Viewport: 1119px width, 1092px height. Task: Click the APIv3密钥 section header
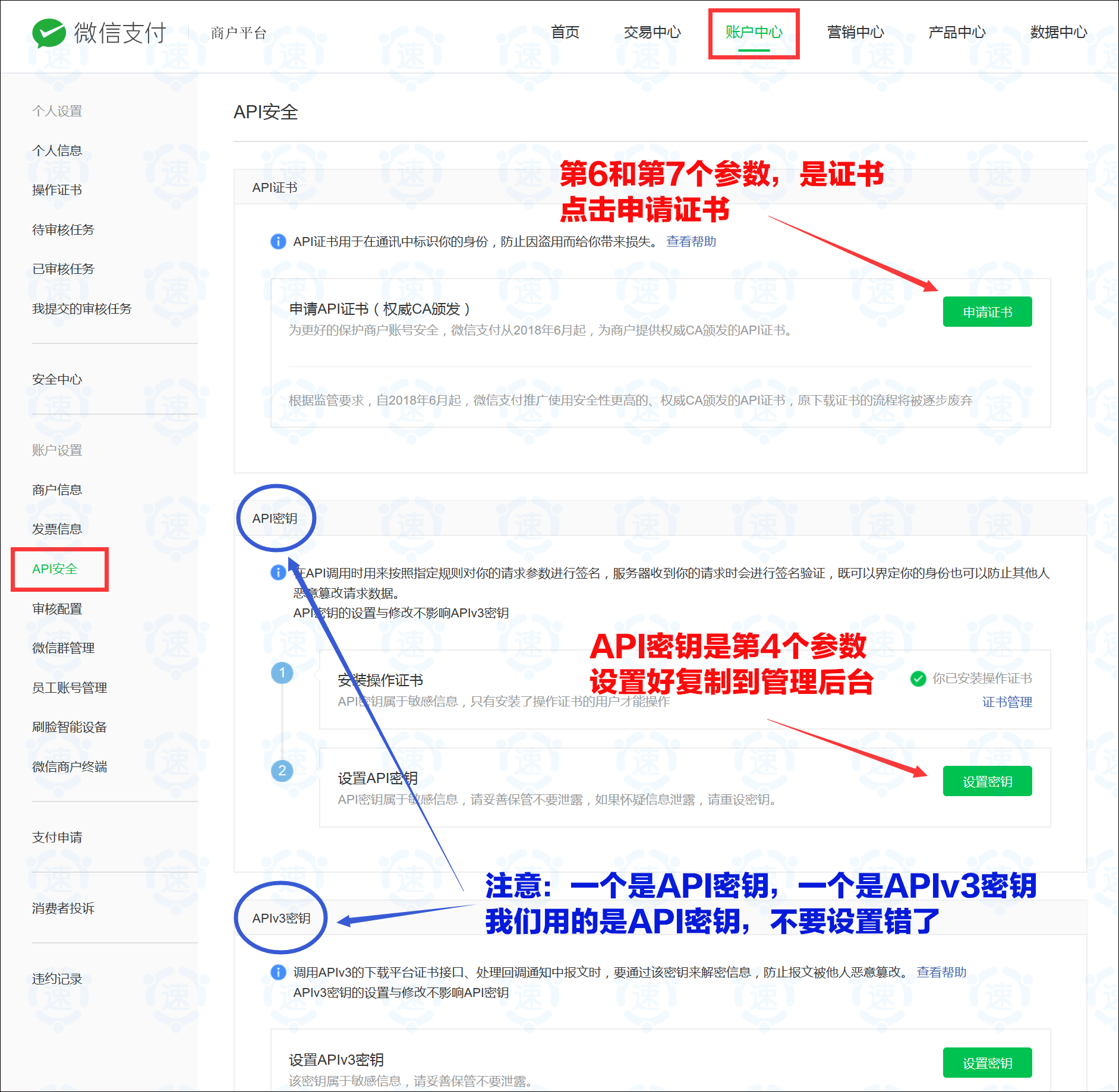(281, 919)
